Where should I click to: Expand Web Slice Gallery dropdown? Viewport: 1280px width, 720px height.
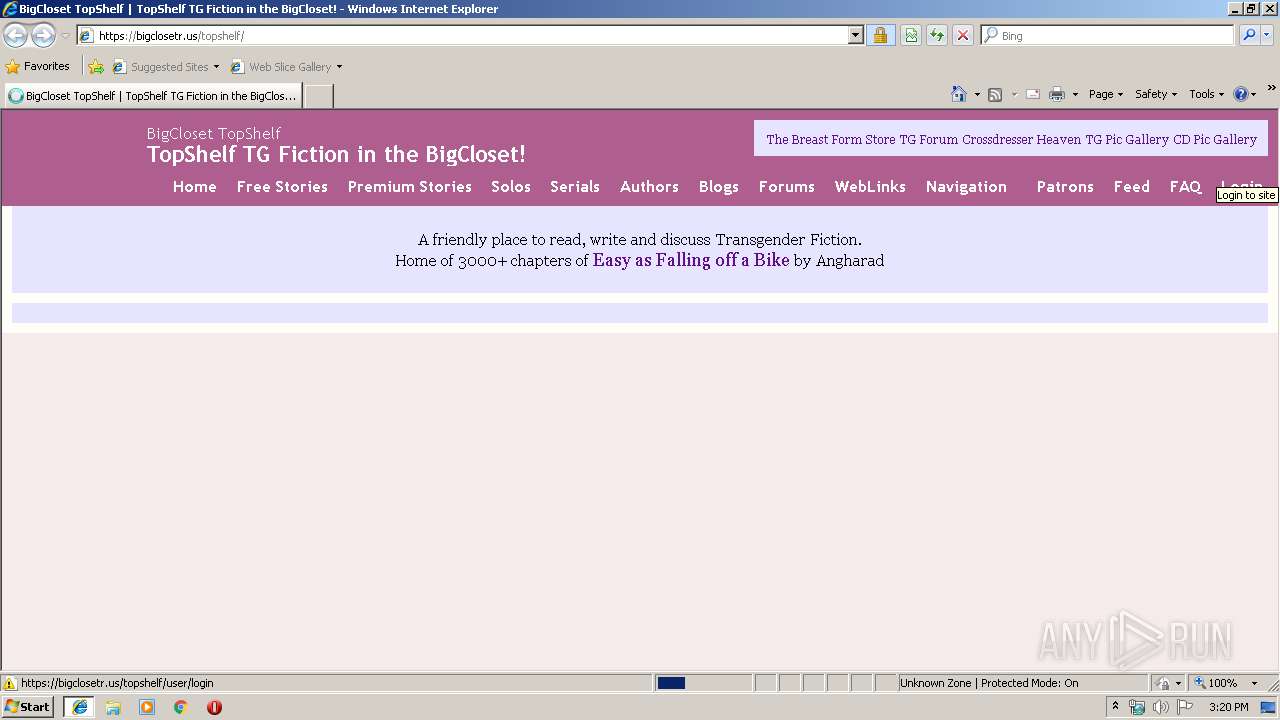pyautogui.click(x=339, y=67)
